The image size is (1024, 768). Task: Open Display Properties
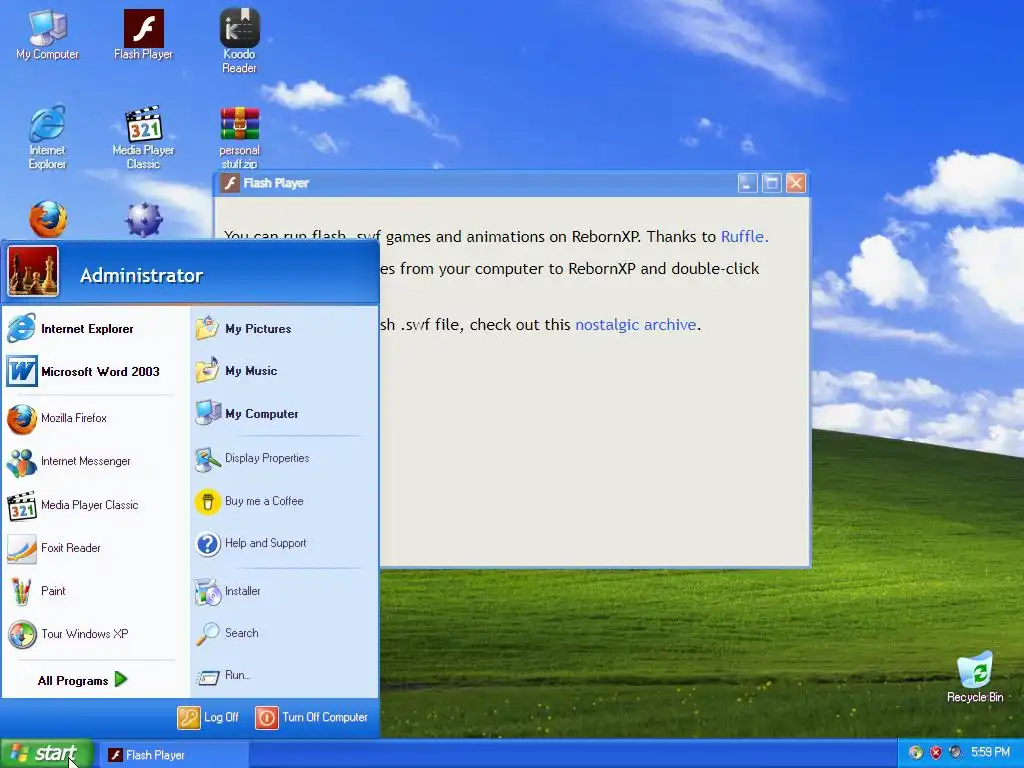tap(283, 458)
